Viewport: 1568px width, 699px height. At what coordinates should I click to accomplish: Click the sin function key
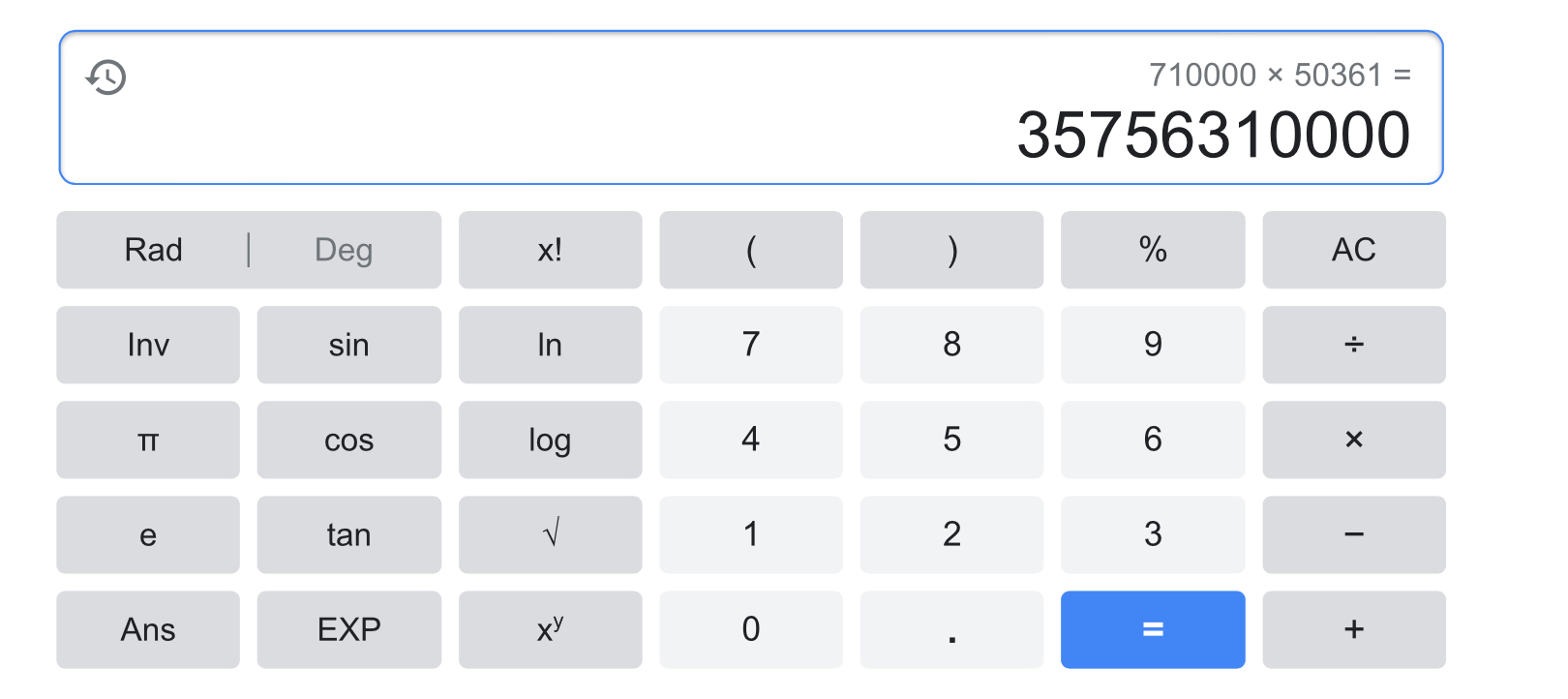(348, 345)
